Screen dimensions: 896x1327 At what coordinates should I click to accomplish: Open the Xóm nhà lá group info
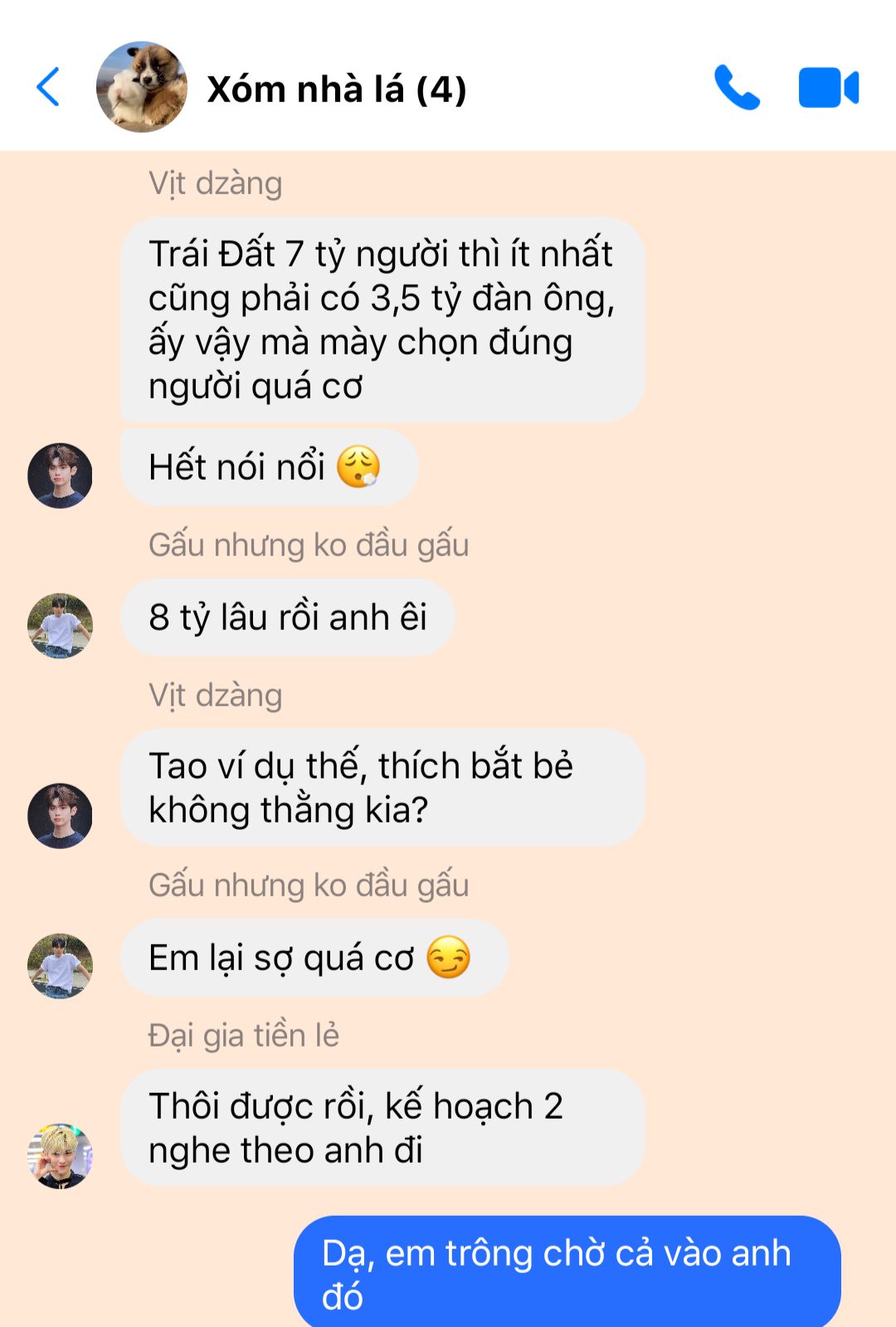click(x=337, y=89)
